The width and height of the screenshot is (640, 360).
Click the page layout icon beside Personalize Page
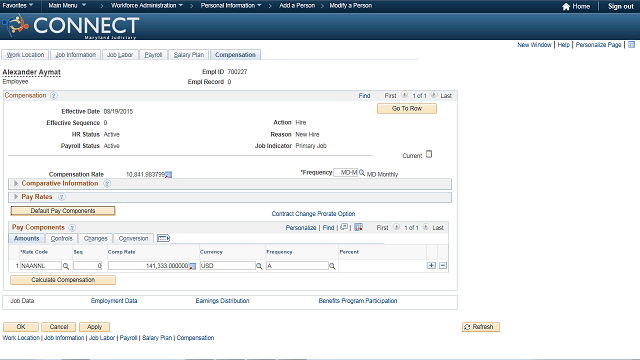[631, 44]
